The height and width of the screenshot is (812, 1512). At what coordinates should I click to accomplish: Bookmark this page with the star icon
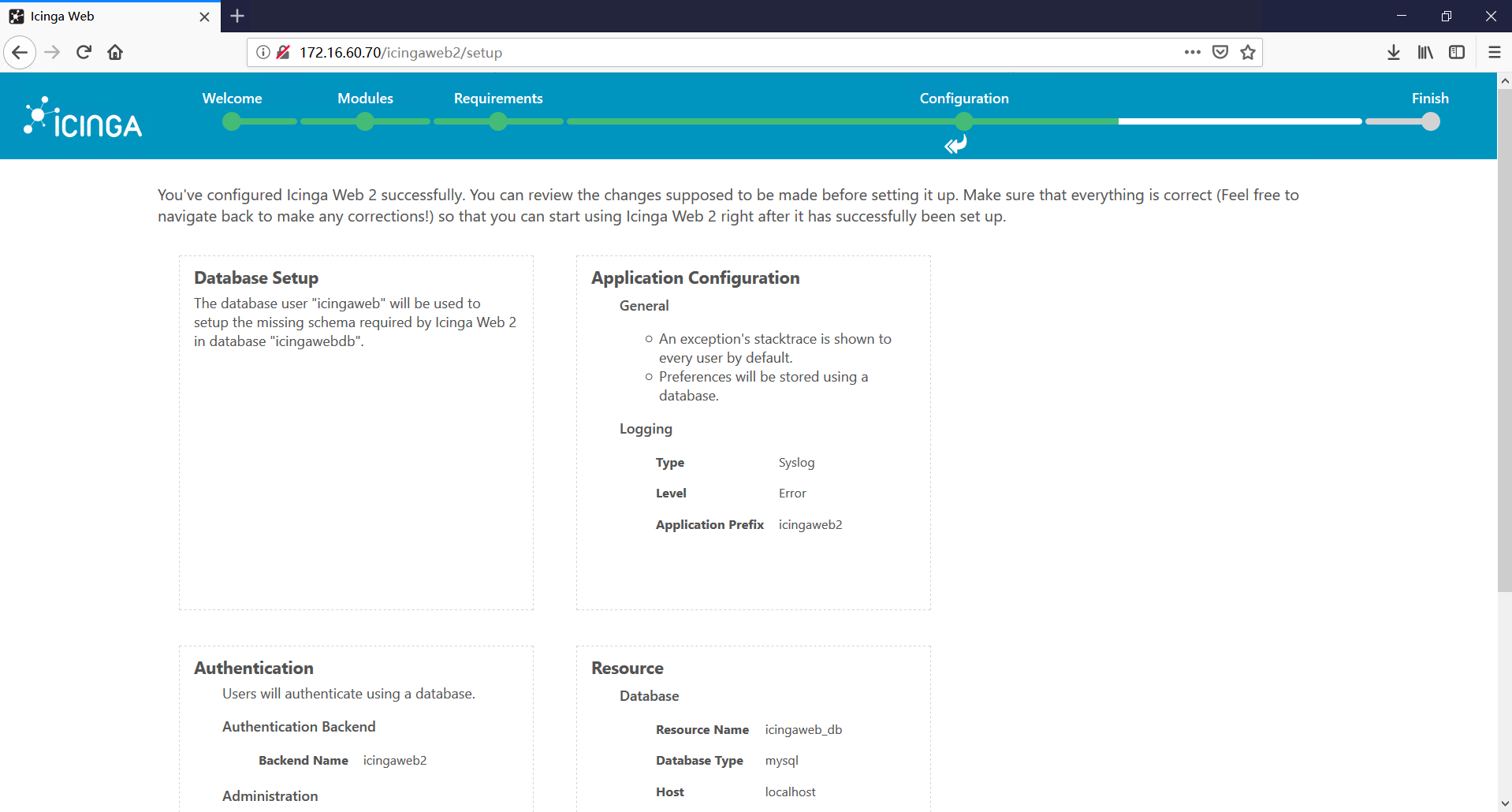coord(1248,53)
